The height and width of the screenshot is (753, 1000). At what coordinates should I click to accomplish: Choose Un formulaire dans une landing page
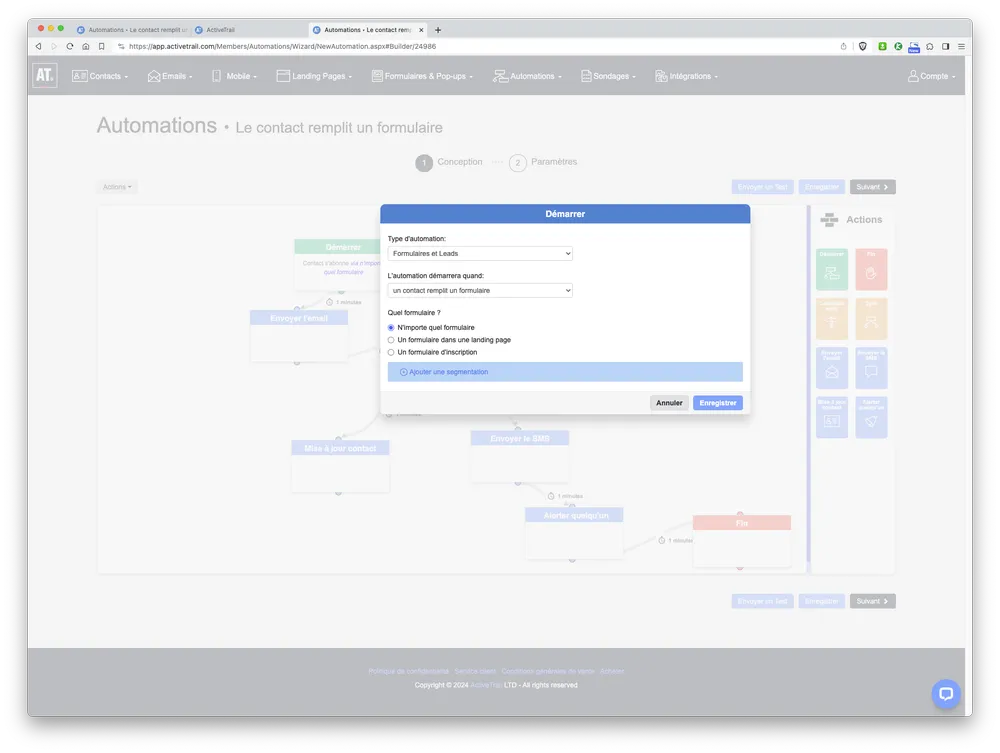[x=390, y=339]
